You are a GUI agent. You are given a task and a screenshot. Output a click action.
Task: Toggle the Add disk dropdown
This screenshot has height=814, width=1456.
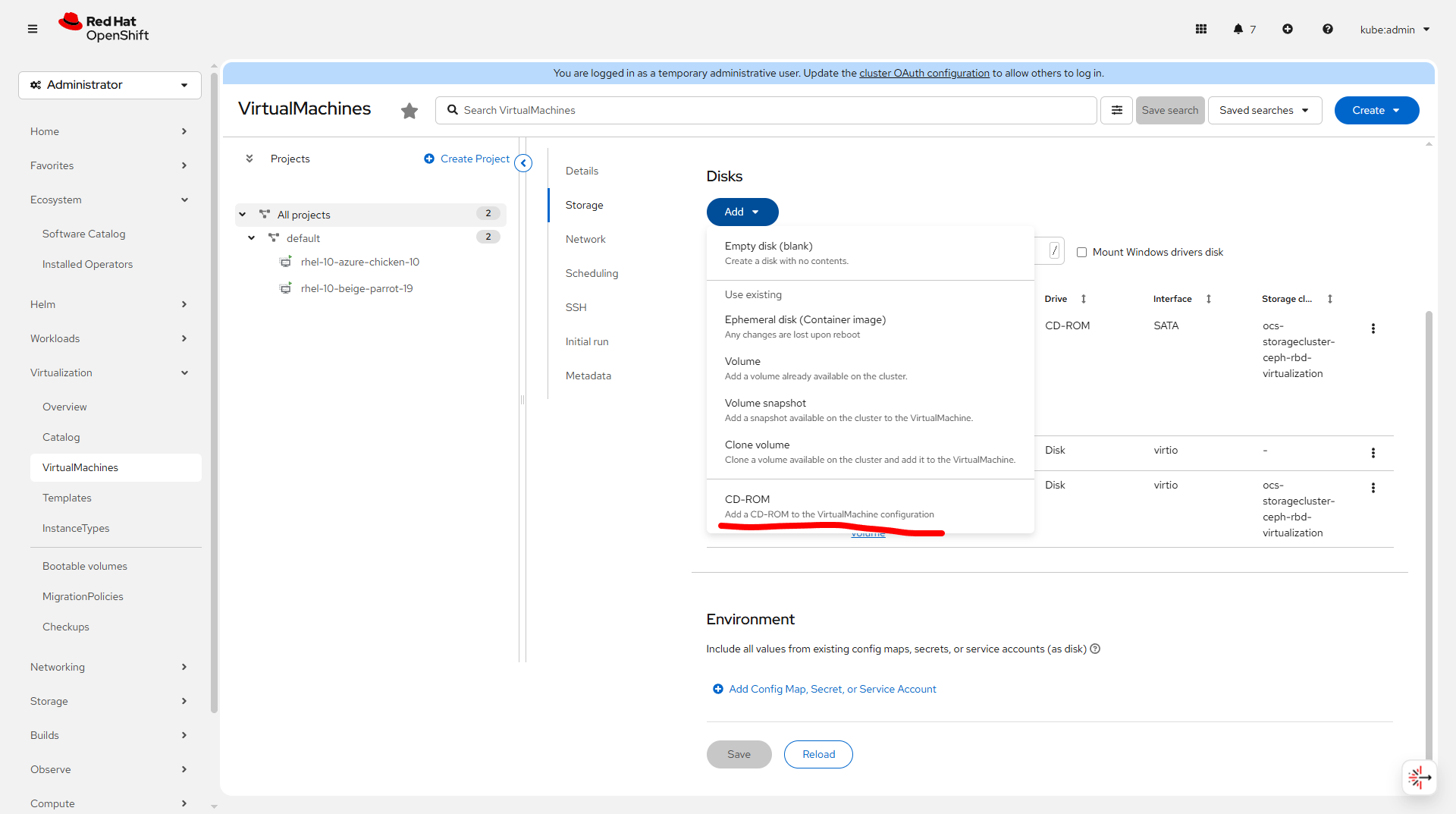pyautogui.click(x=742, y=212)
